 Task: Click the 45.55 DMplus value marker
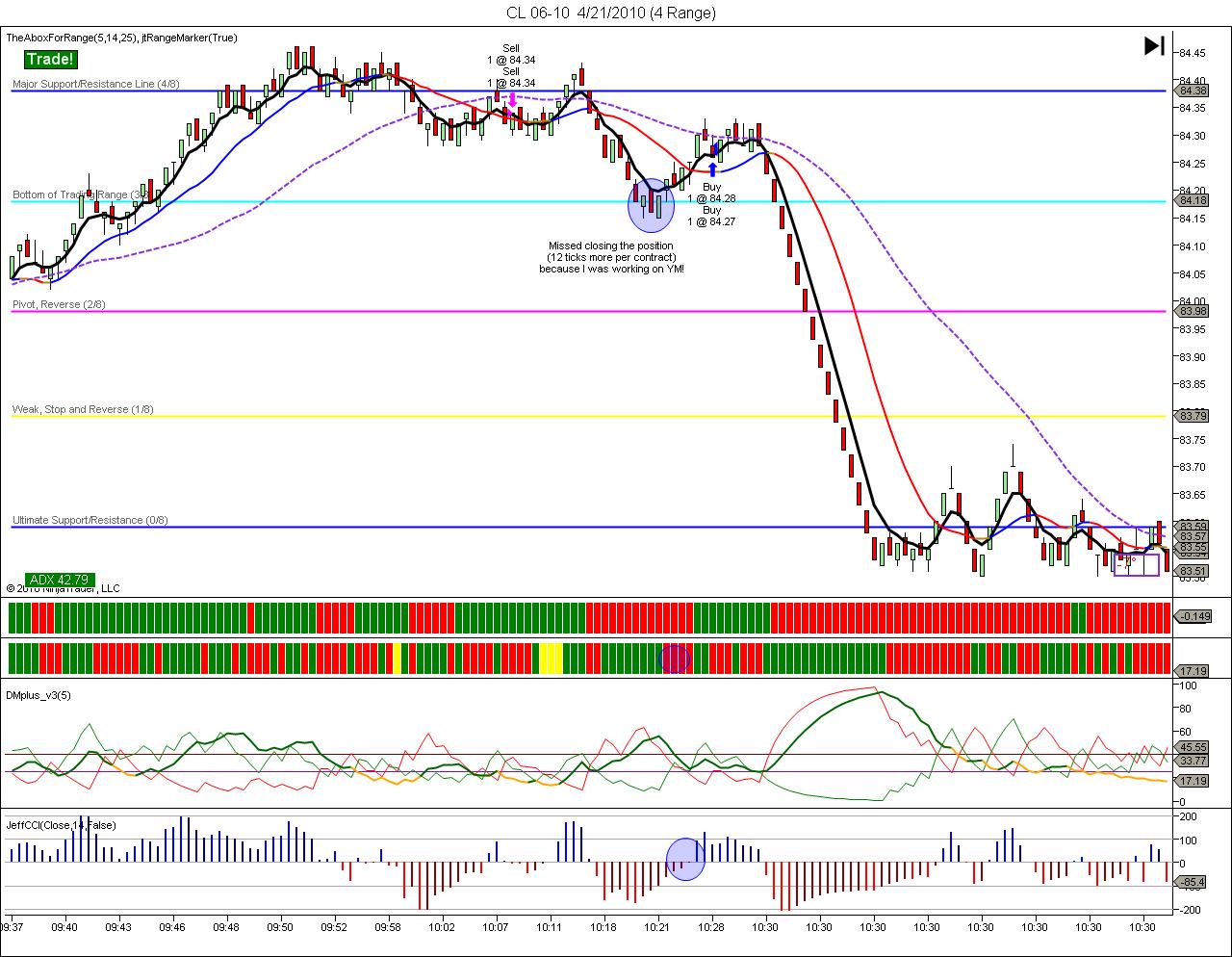click(x=1193, y=747)
